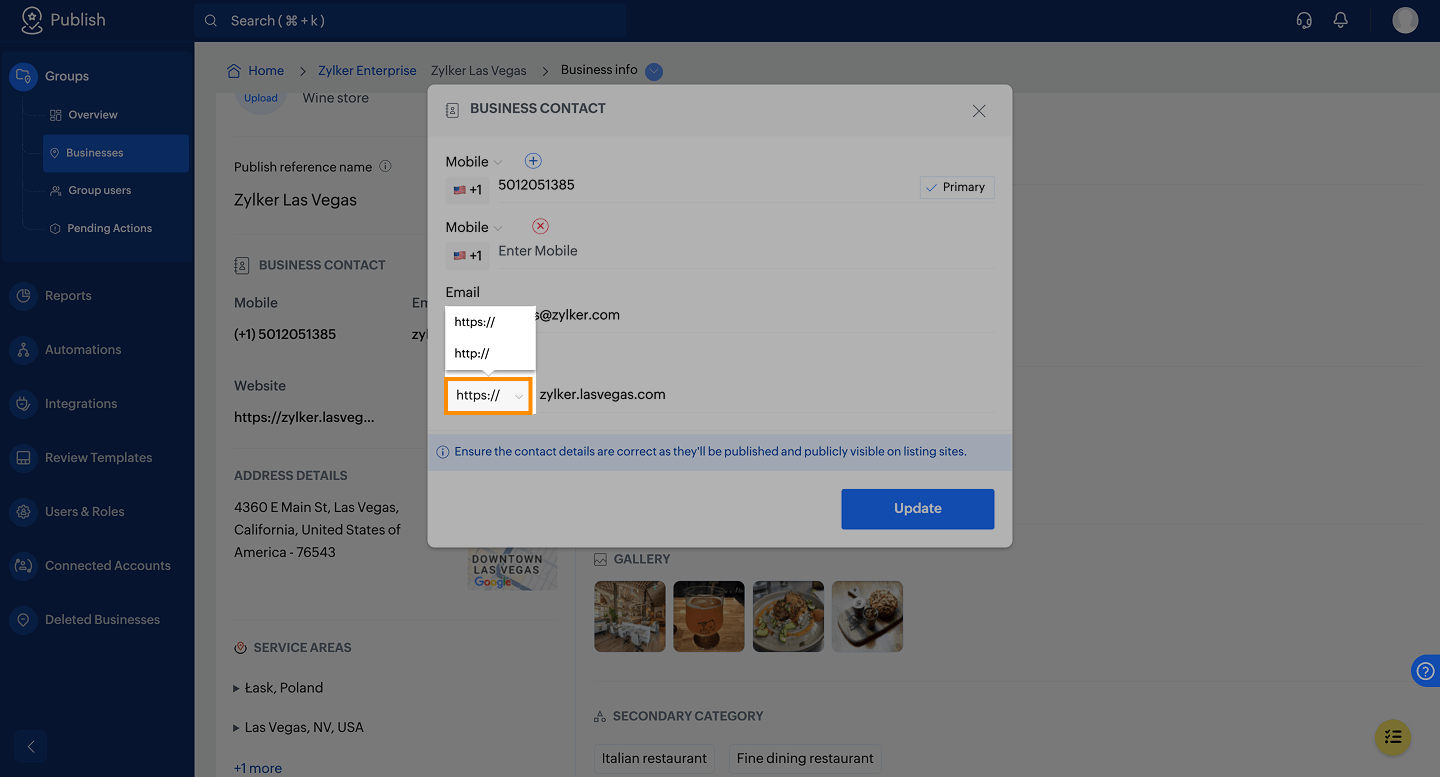Screen dimensions: 1440x777
Task: Click the Enter Mobile input field
Action: coord(745,252)
